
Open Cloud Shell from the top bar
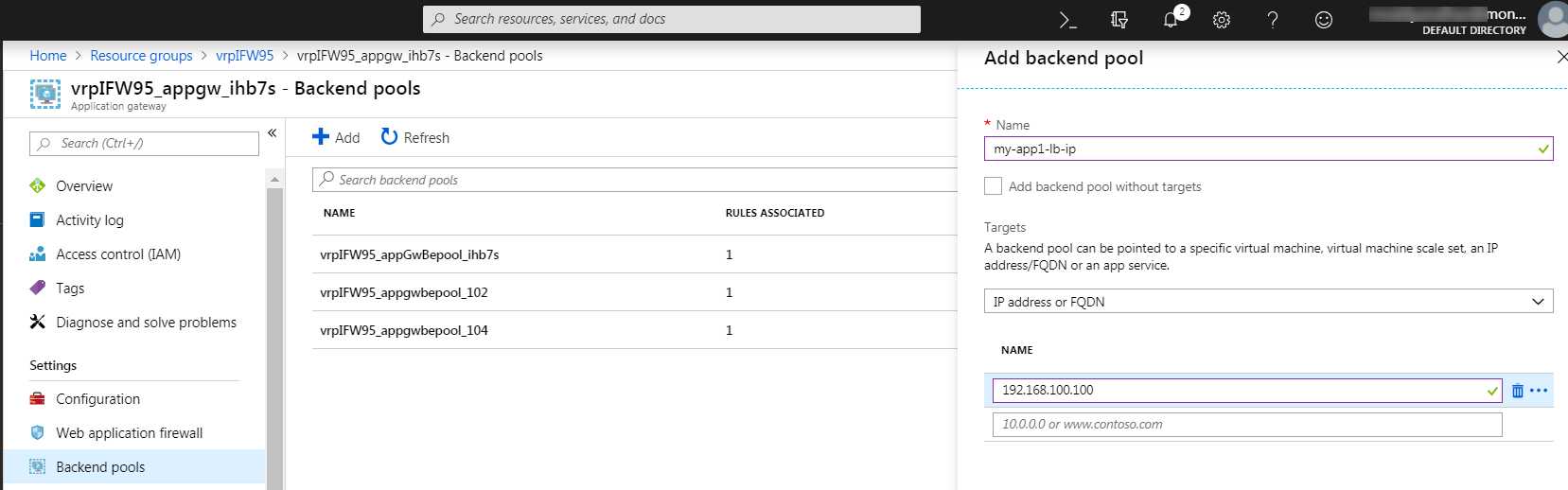(1067, 20)
